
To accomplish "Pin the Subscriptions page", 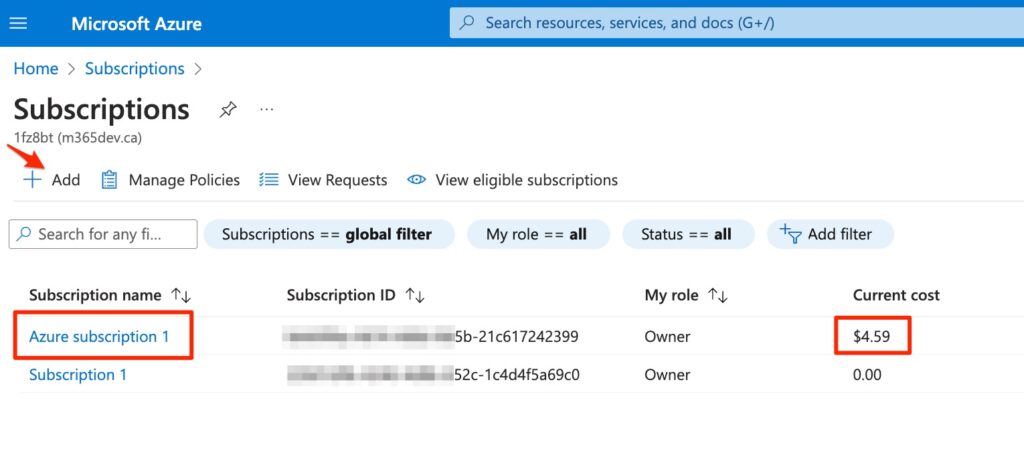I will (228, 110).
